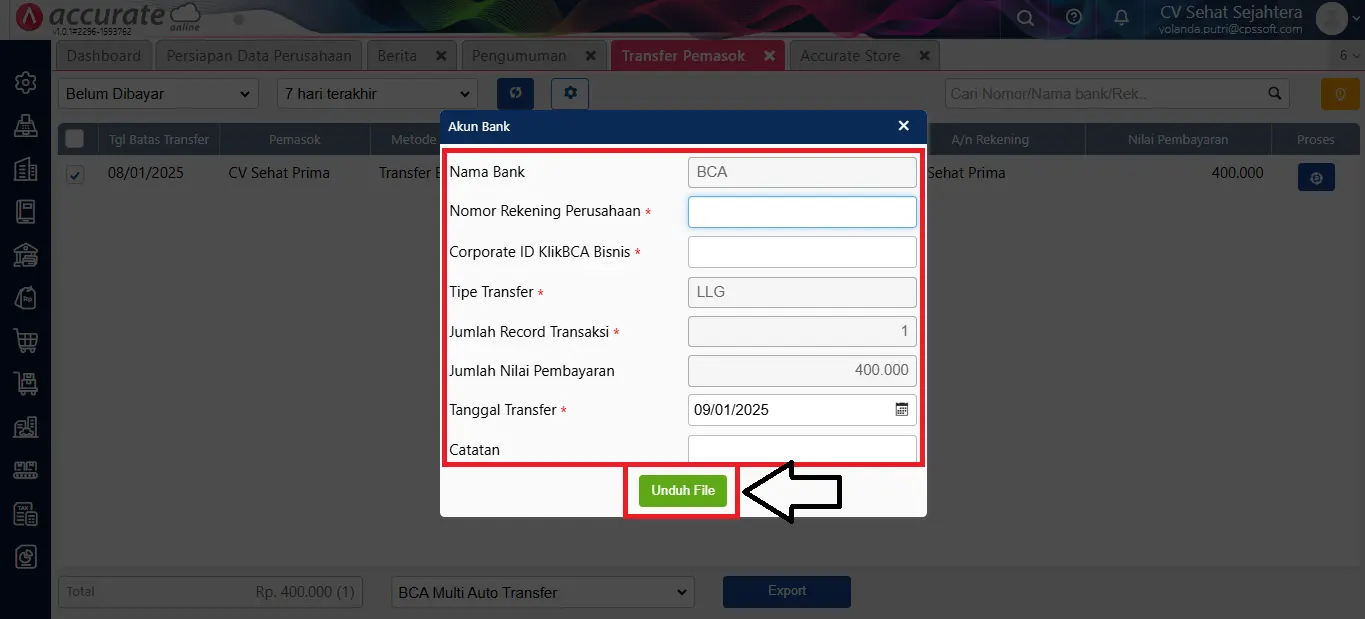Click the refresh button beside date filter
1365x619 pixels.
click(515, 93)
